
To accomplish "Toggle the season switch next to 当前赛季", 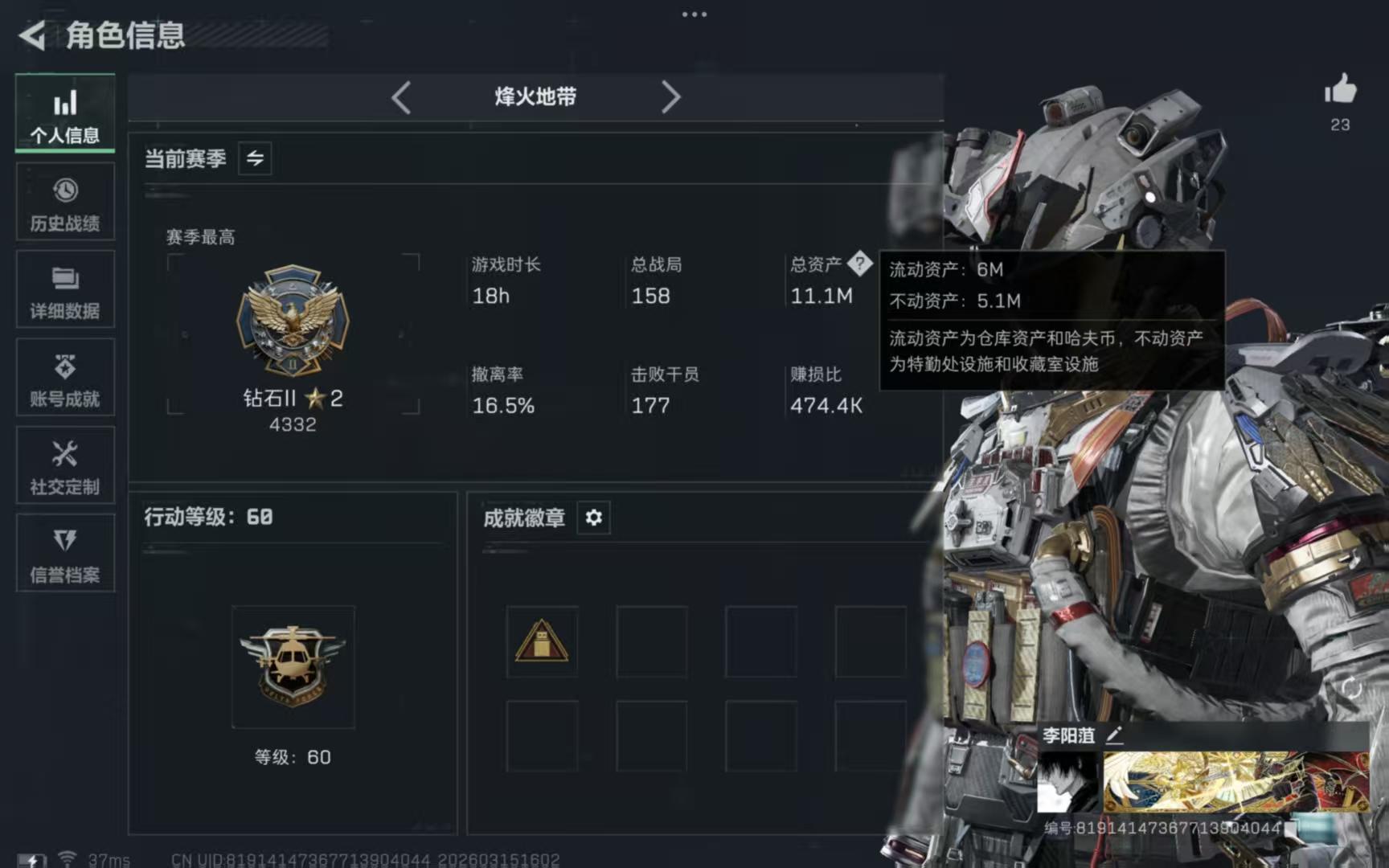I will click(255, 158).
